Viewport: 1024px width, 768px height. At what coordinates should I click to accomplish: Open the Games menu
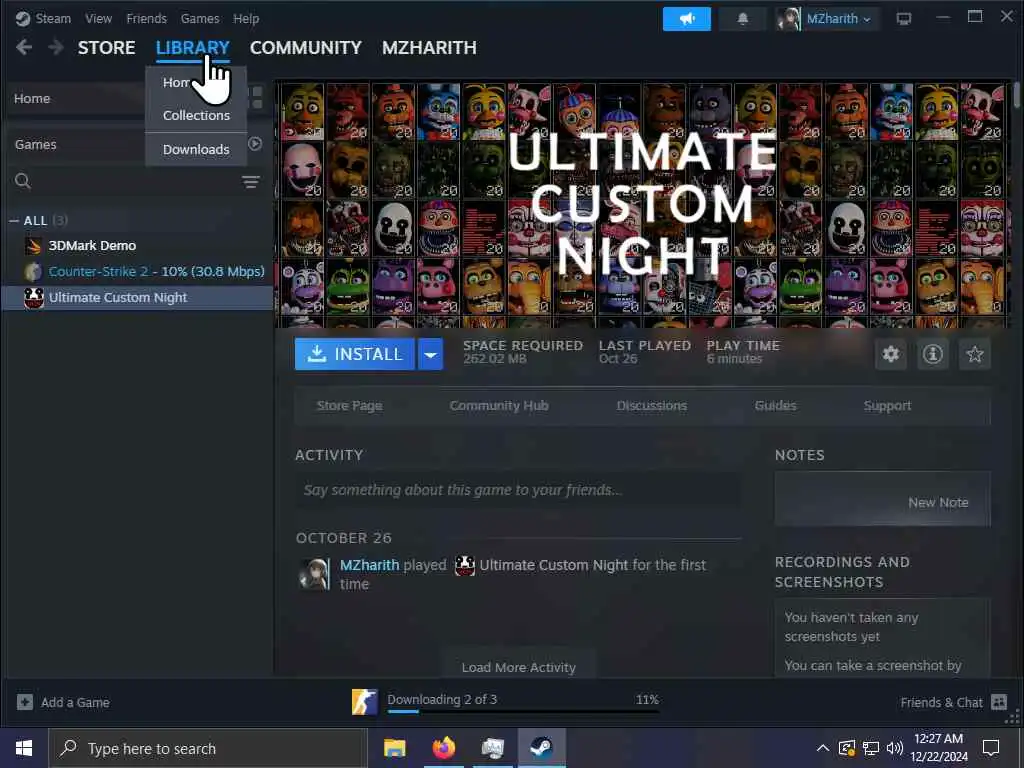[x=200, y=18]
